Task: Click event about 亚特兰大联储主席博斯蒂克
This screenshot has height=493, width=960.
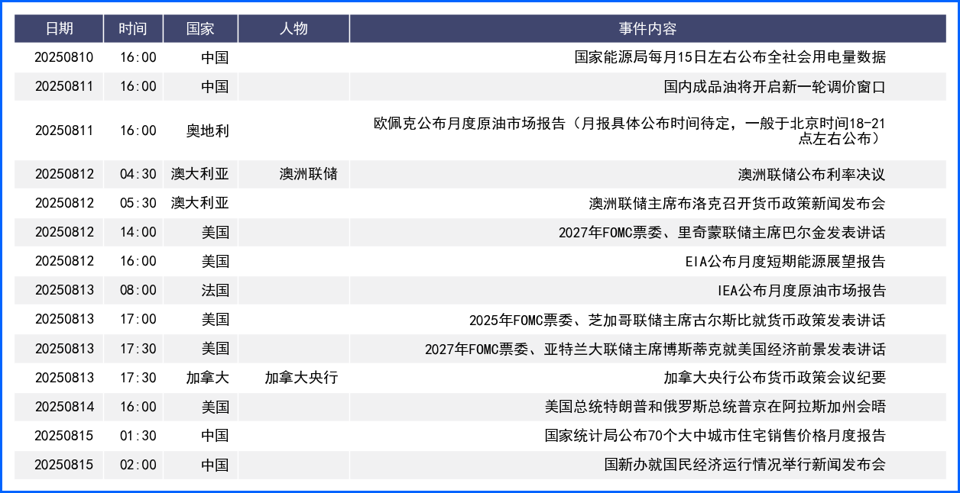Action: (x=655, y=349)
